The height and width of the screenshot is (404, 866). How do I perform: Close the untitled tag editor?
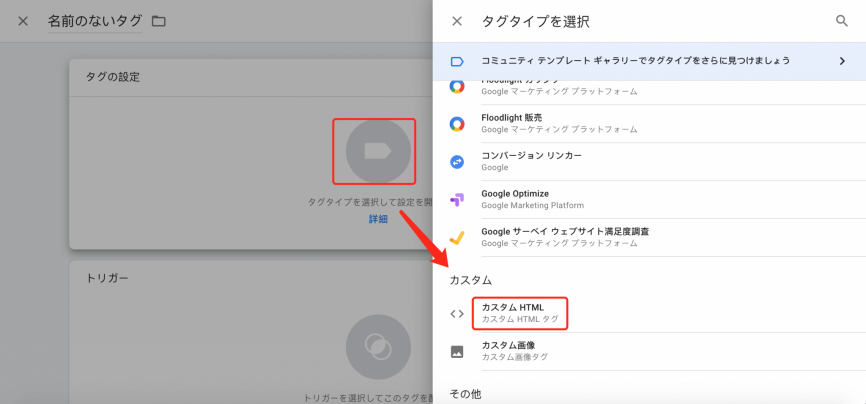pos(23,22)
